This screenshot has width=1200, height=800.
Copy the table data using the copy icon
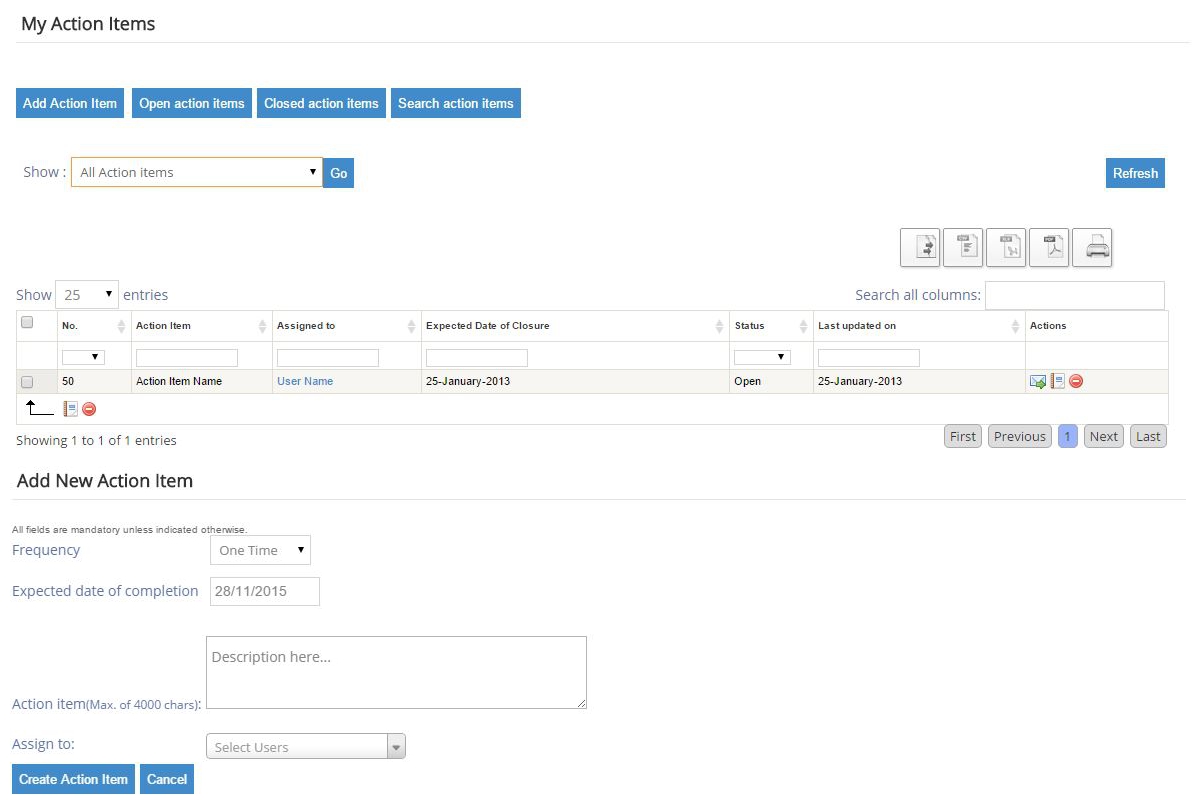click(x=920, y=247)
